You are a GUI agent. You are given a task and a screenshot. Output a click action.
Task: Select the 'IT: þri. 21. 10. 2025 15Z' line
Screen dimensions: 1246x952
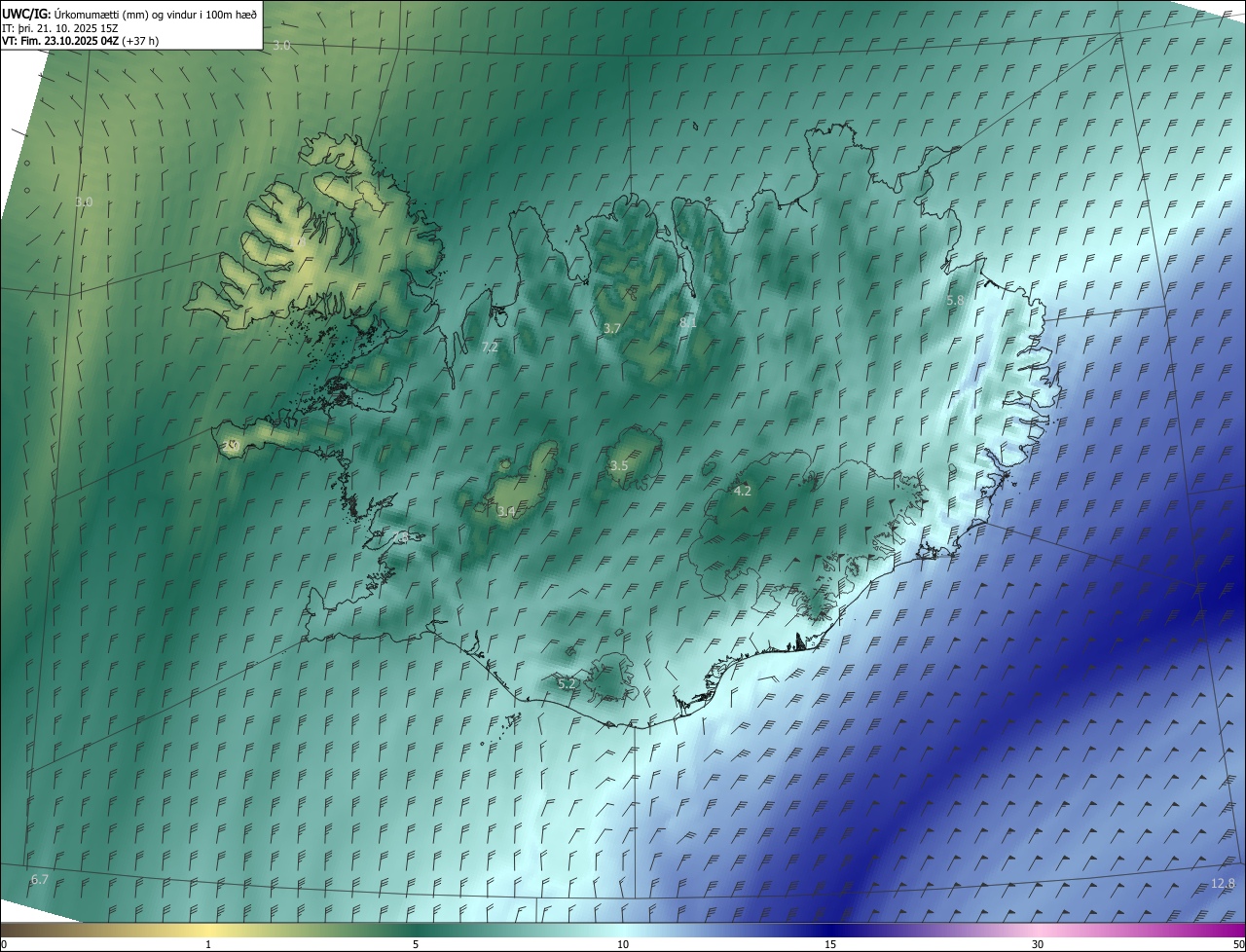point(60,27)
